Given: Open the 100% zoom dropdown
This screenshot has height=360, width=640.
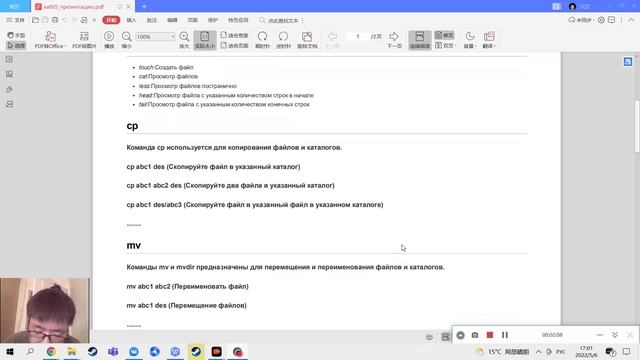Looking at the screenshot, I should [156, 37].
